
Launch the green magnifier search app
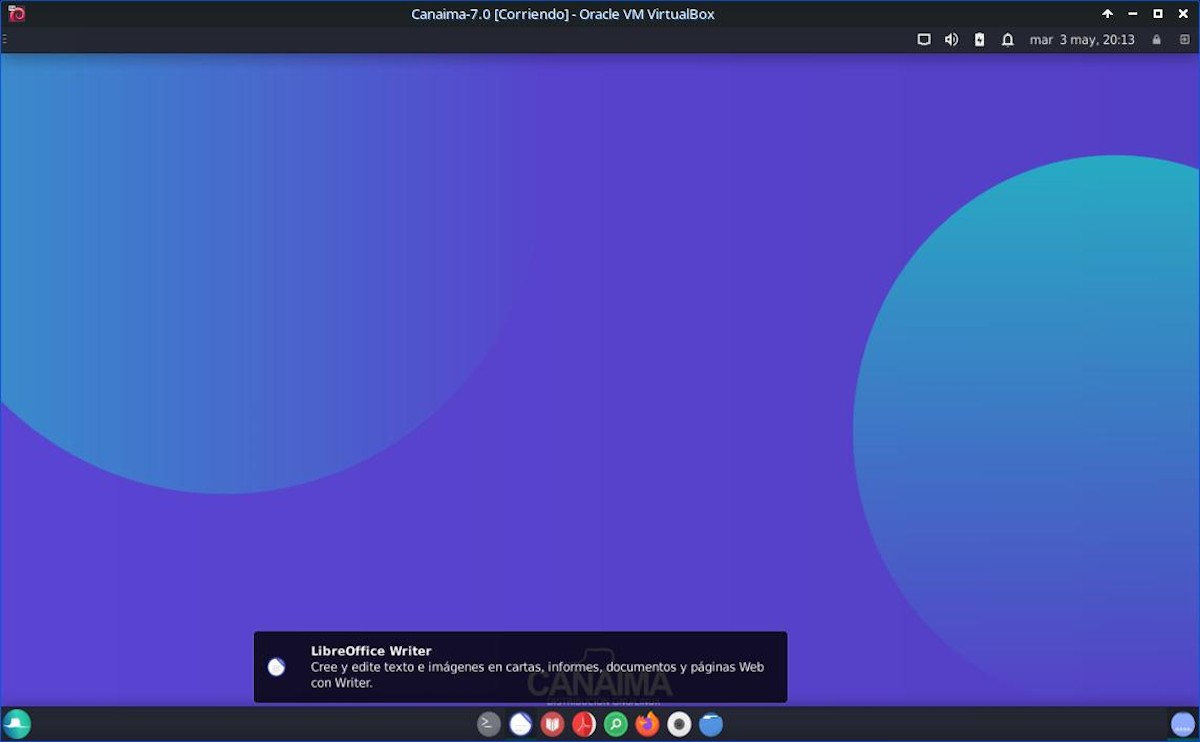point(616,724)
